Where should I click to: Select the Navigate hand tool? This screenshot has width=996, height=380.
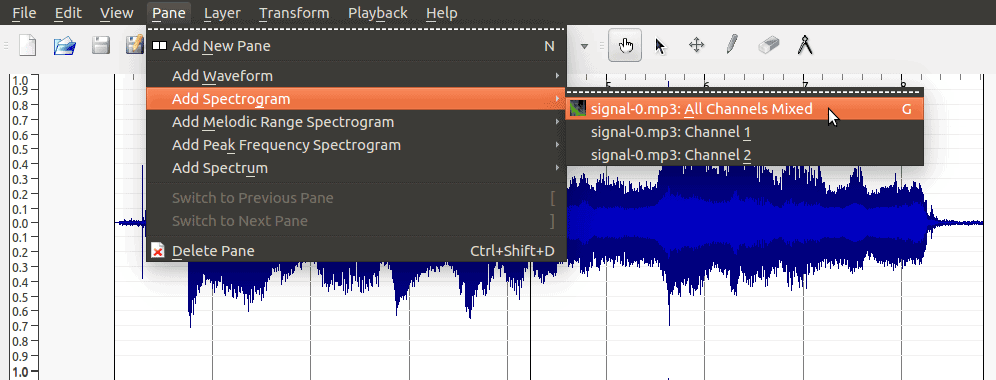pos(625,46)
